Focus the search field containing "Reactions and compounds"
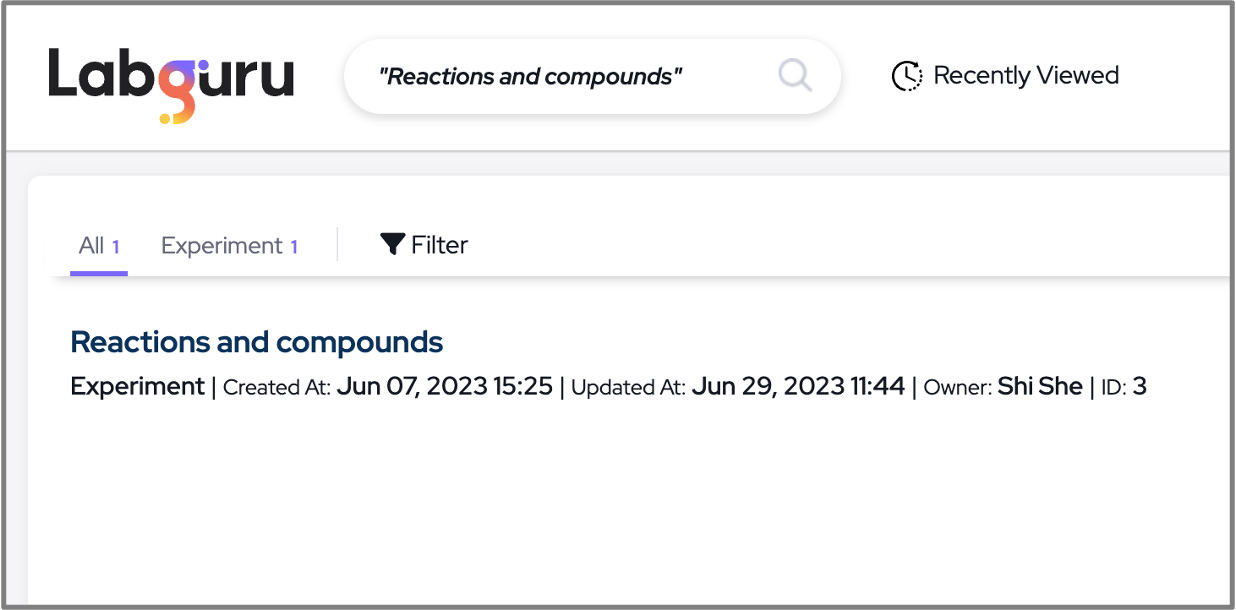The image size is (1236, 610). point(560,77)
